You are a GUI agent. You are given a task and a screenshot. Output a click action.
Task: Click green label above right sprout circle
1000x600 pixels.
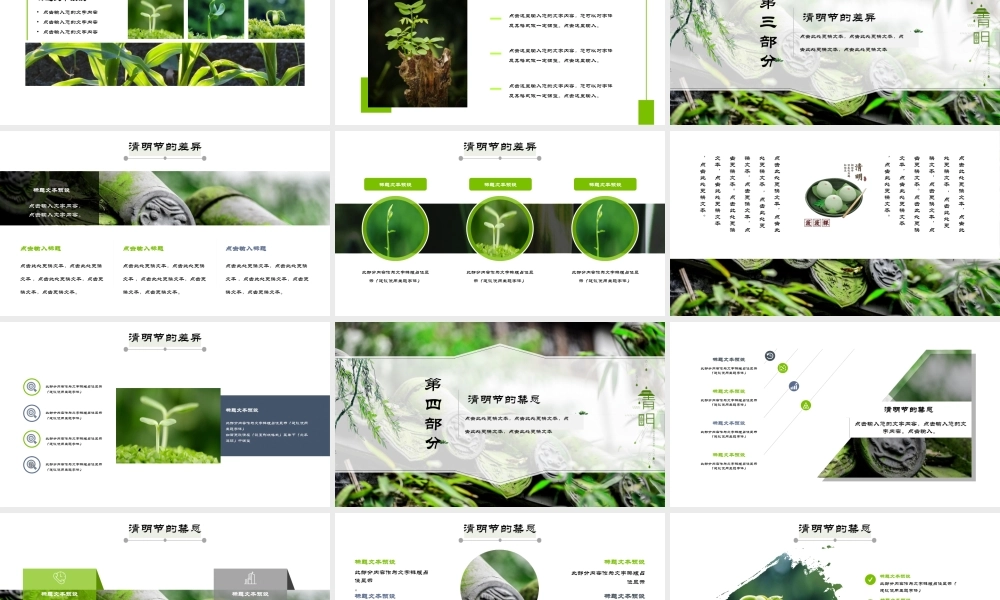605,184
